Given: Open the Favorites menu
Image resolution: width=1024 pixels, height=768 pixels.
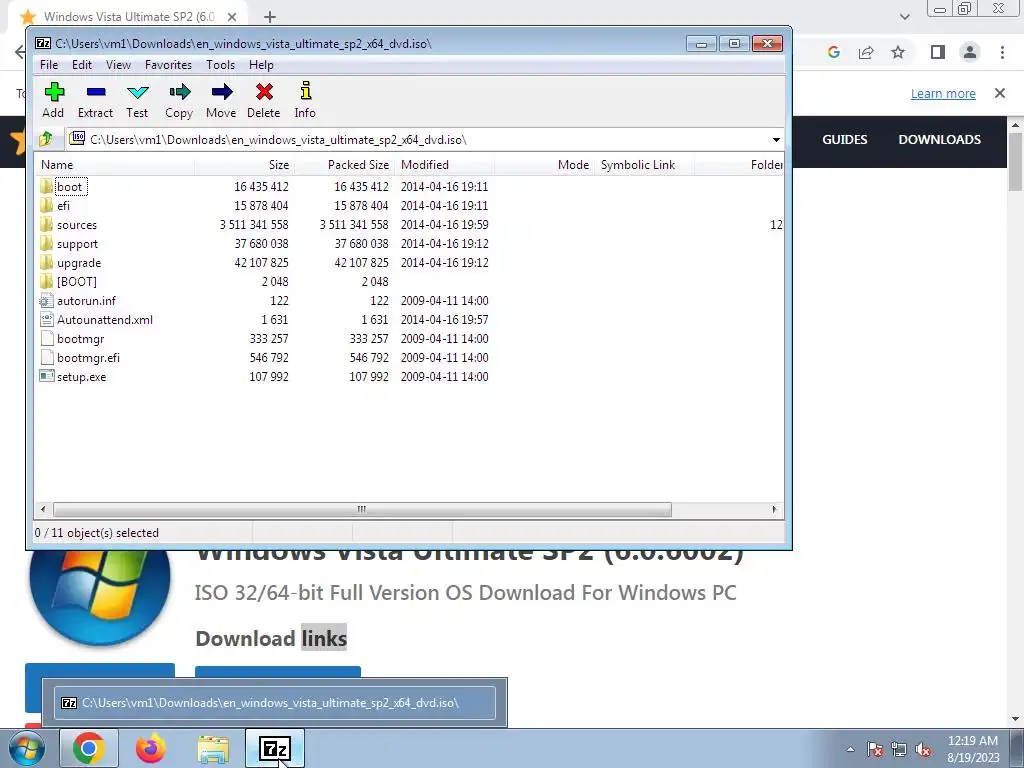Looking at the screenshot, I should click(168, 65).
